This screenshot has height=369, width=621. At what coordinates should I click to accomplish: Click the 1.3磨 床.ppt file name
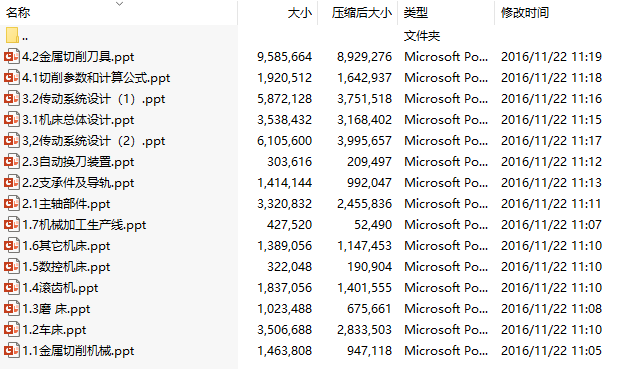56,308
